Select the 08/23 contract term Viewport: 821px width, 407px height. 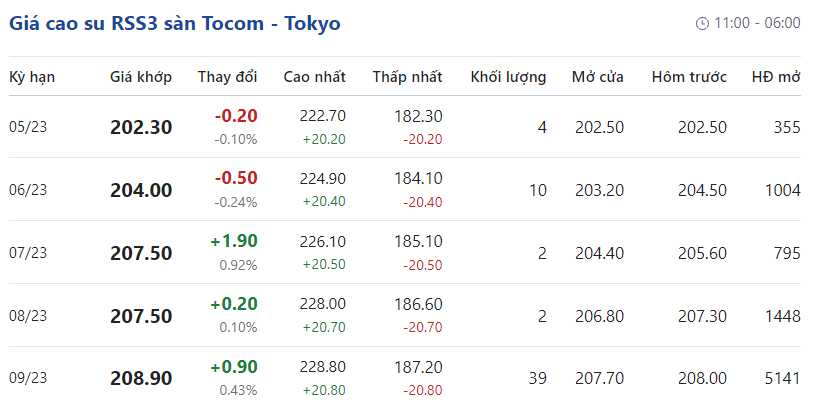point(28,316)
